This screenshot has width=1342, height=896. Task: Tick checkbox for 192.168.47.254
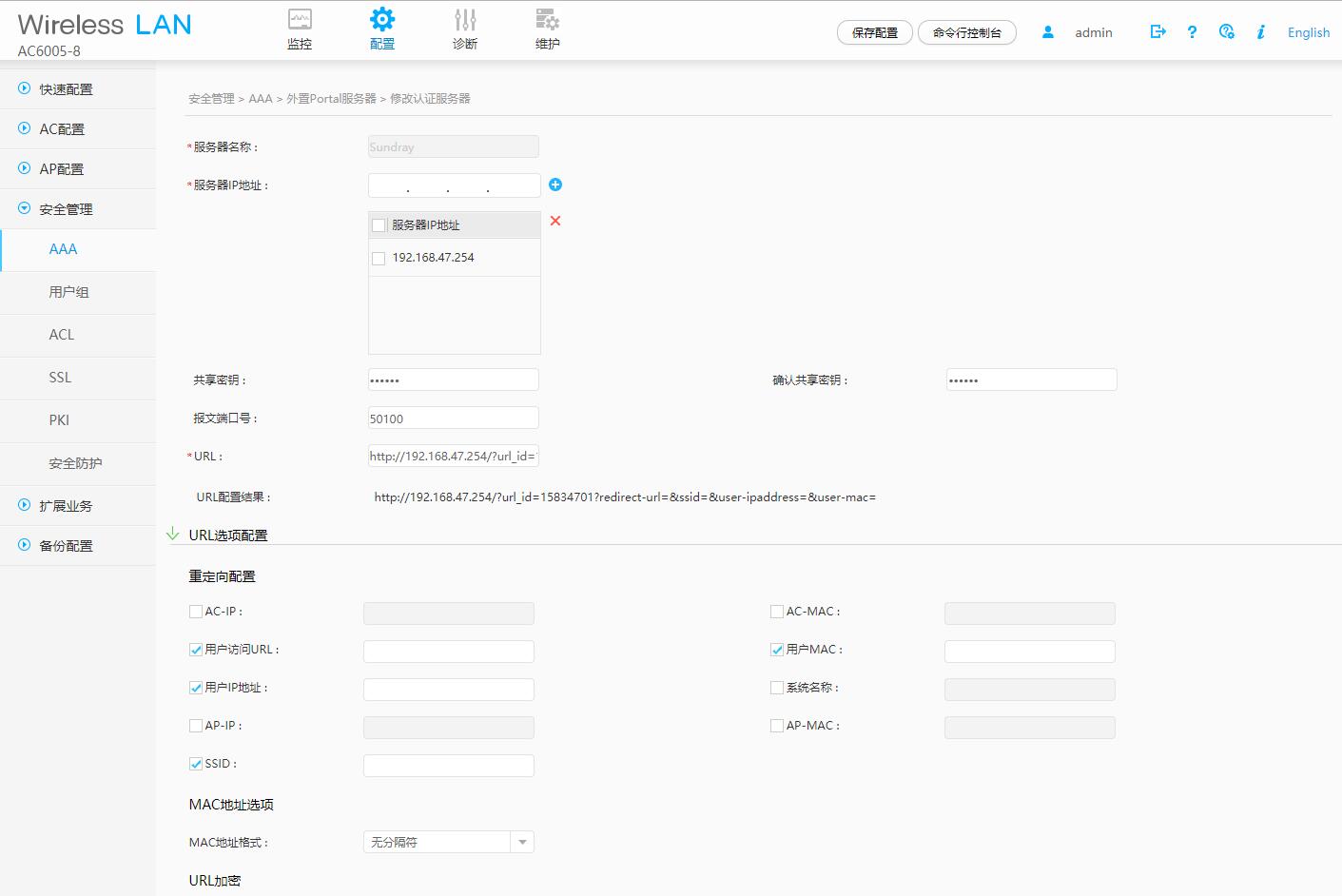(379, 258)
